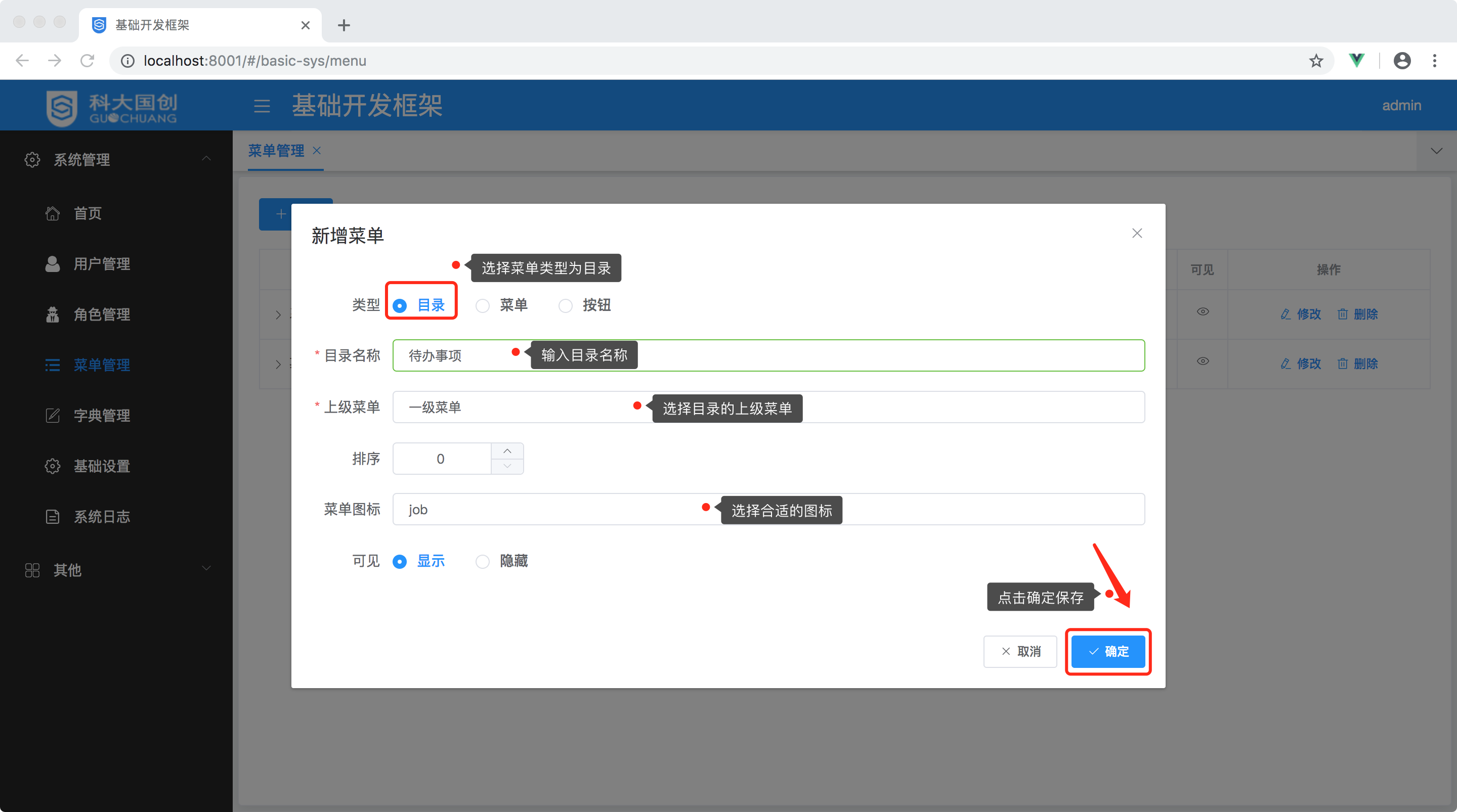
Task: Click 确定 to save the menu
Action: [x=1108, y=651]
